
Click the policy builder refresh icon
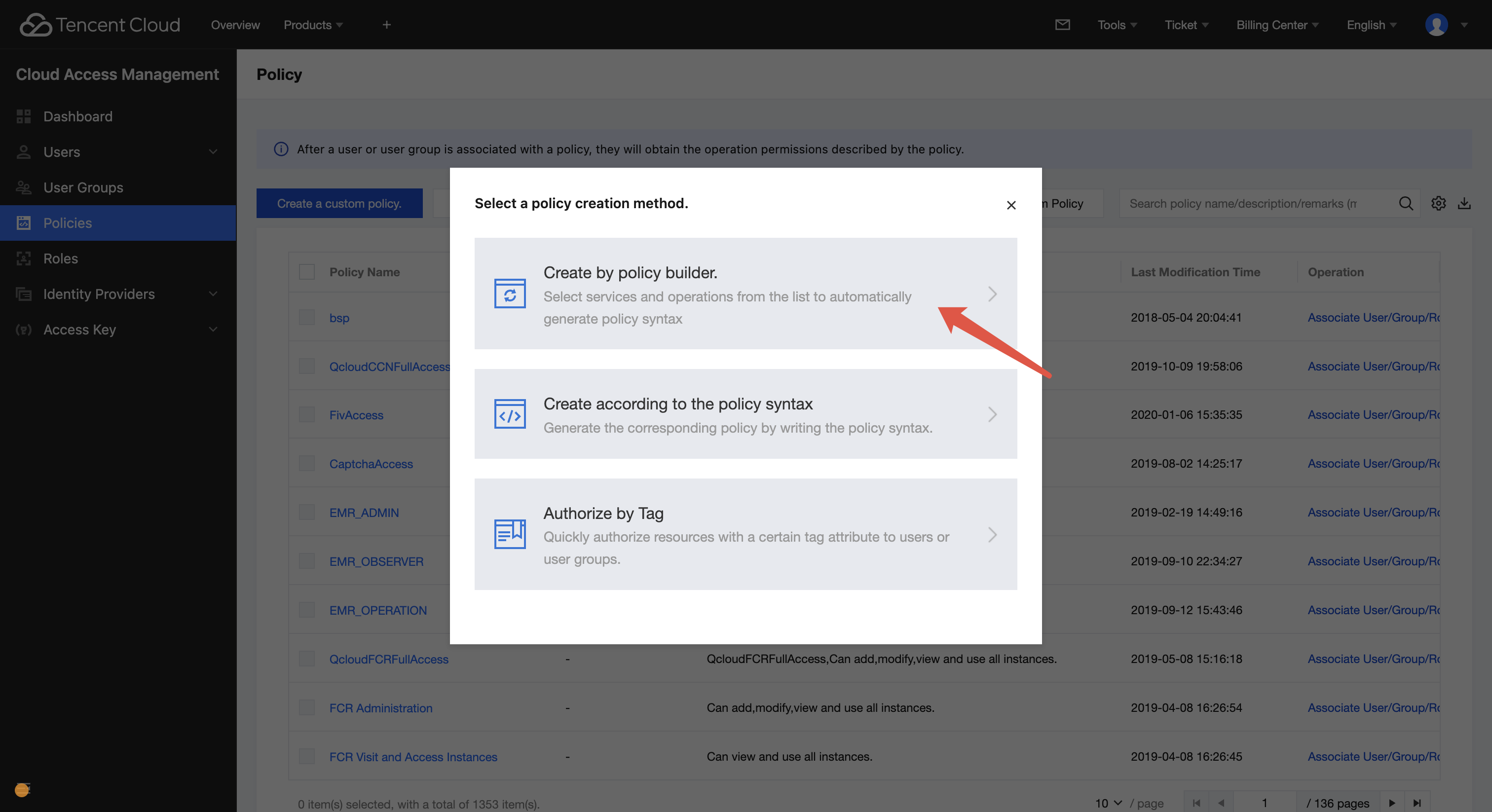[510, 294]
